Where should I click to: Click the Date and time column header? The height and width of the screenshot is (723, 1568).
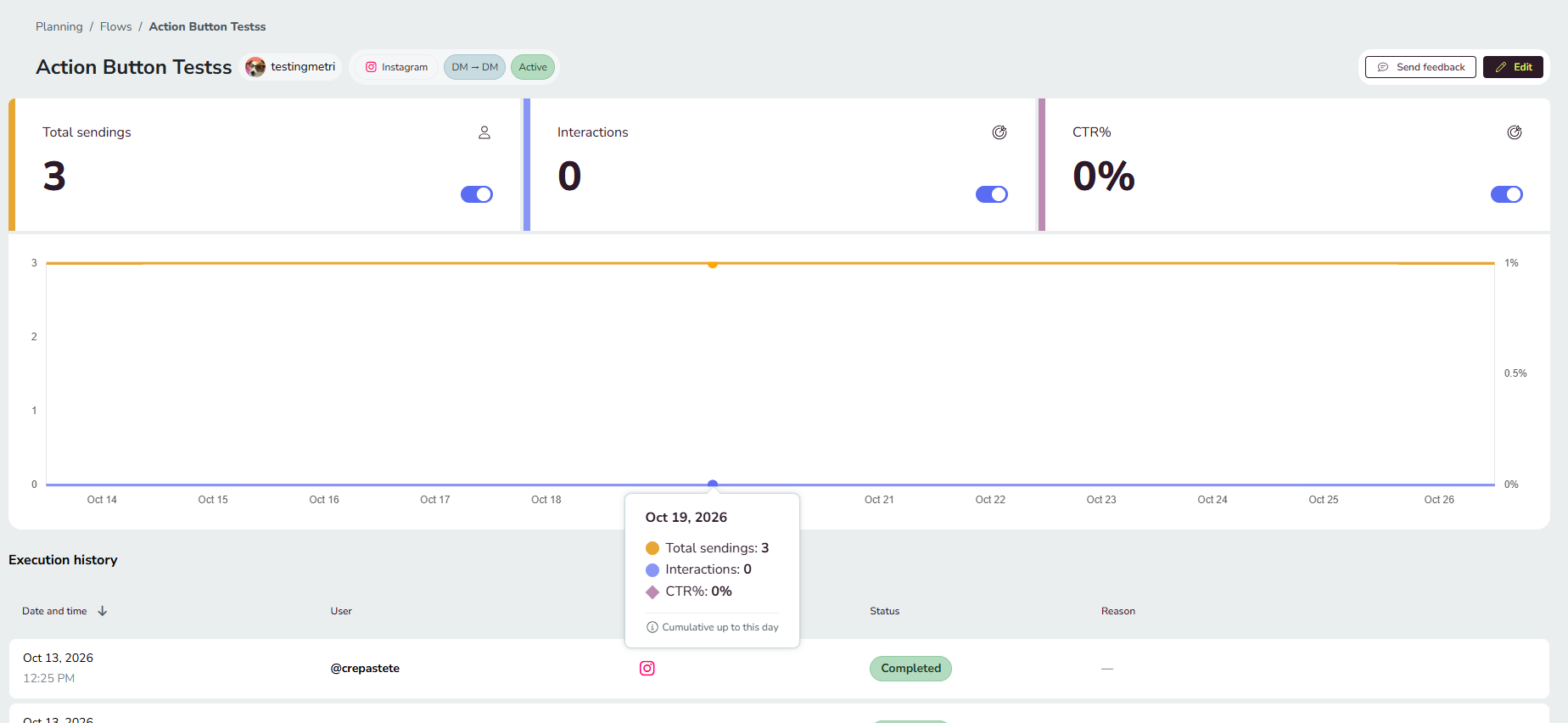coord(54,611)
